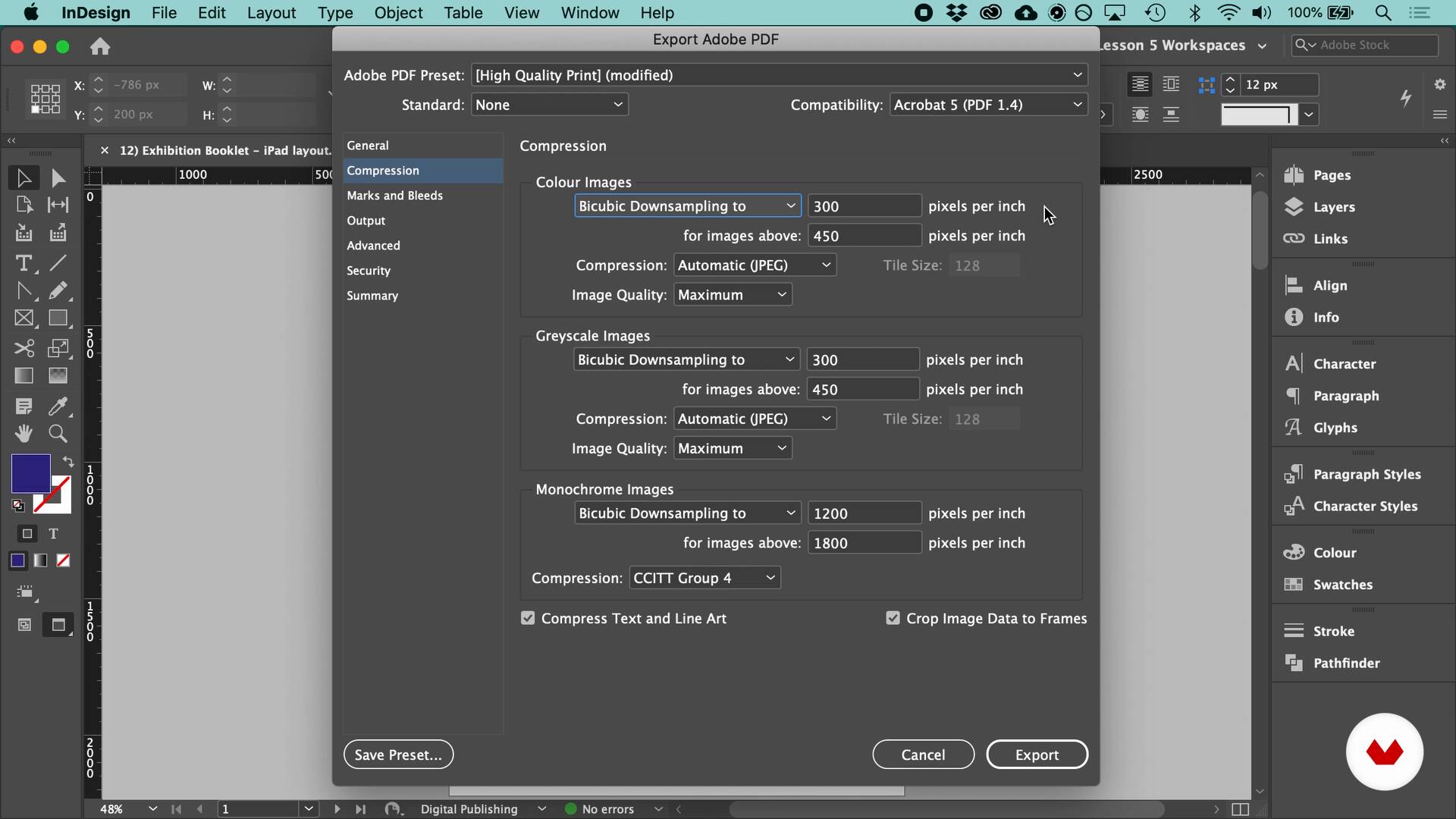The width and height of the screenshot is (1456, 819).
Task: Click Greyscale Images 450 threshold field
Action: (x=862, y=389)
